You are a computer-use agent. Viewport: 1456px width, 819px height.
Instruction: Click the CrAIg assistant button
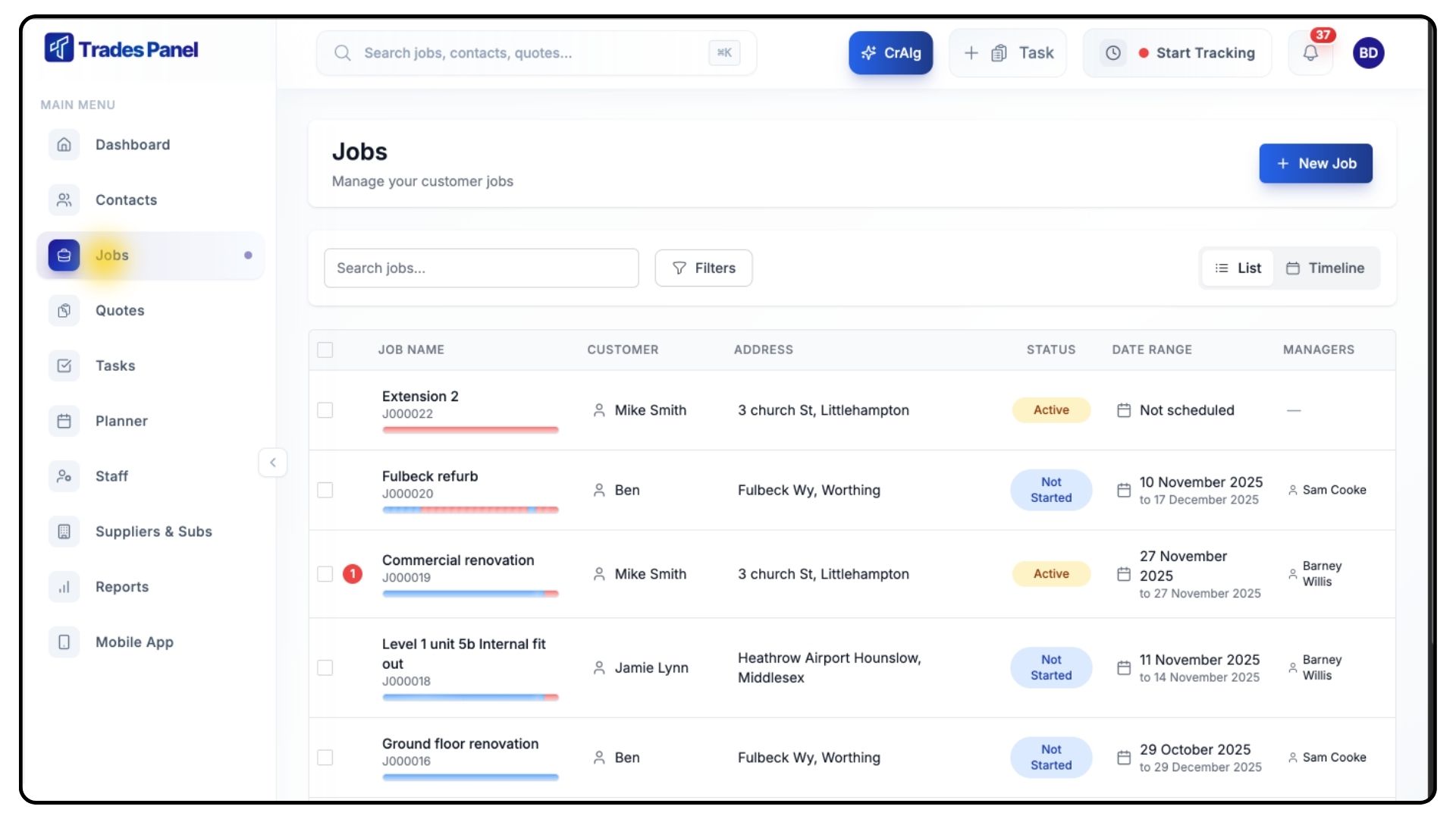click(x=890, y=53)
